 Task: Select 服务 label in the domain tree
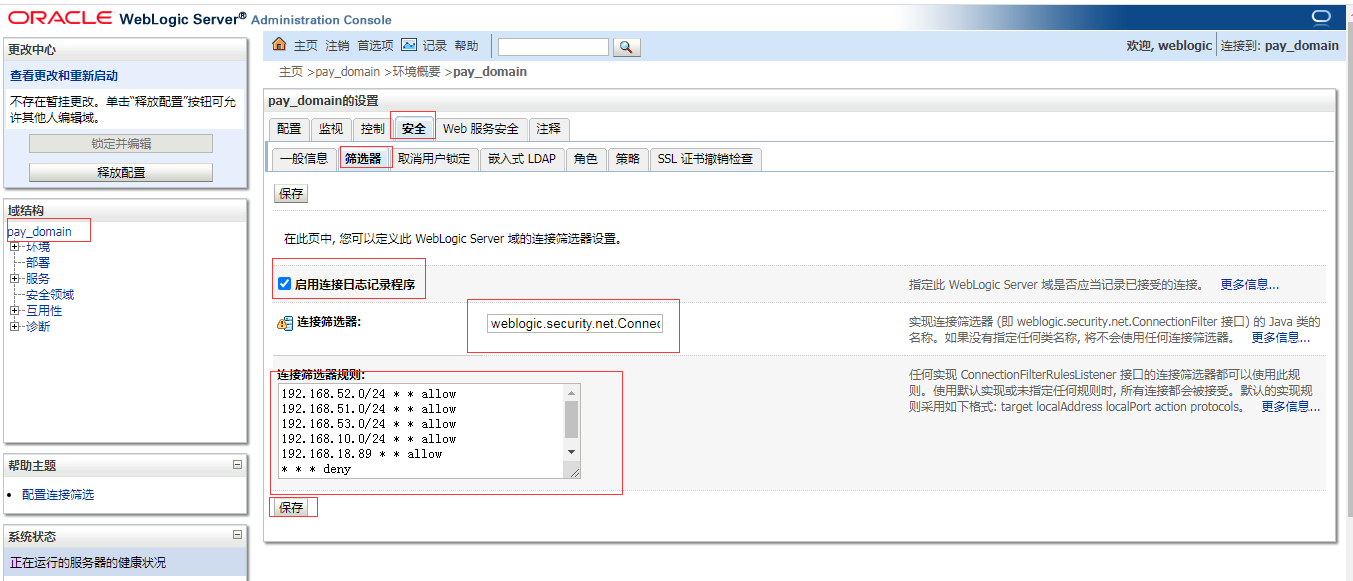pos(38,278)
